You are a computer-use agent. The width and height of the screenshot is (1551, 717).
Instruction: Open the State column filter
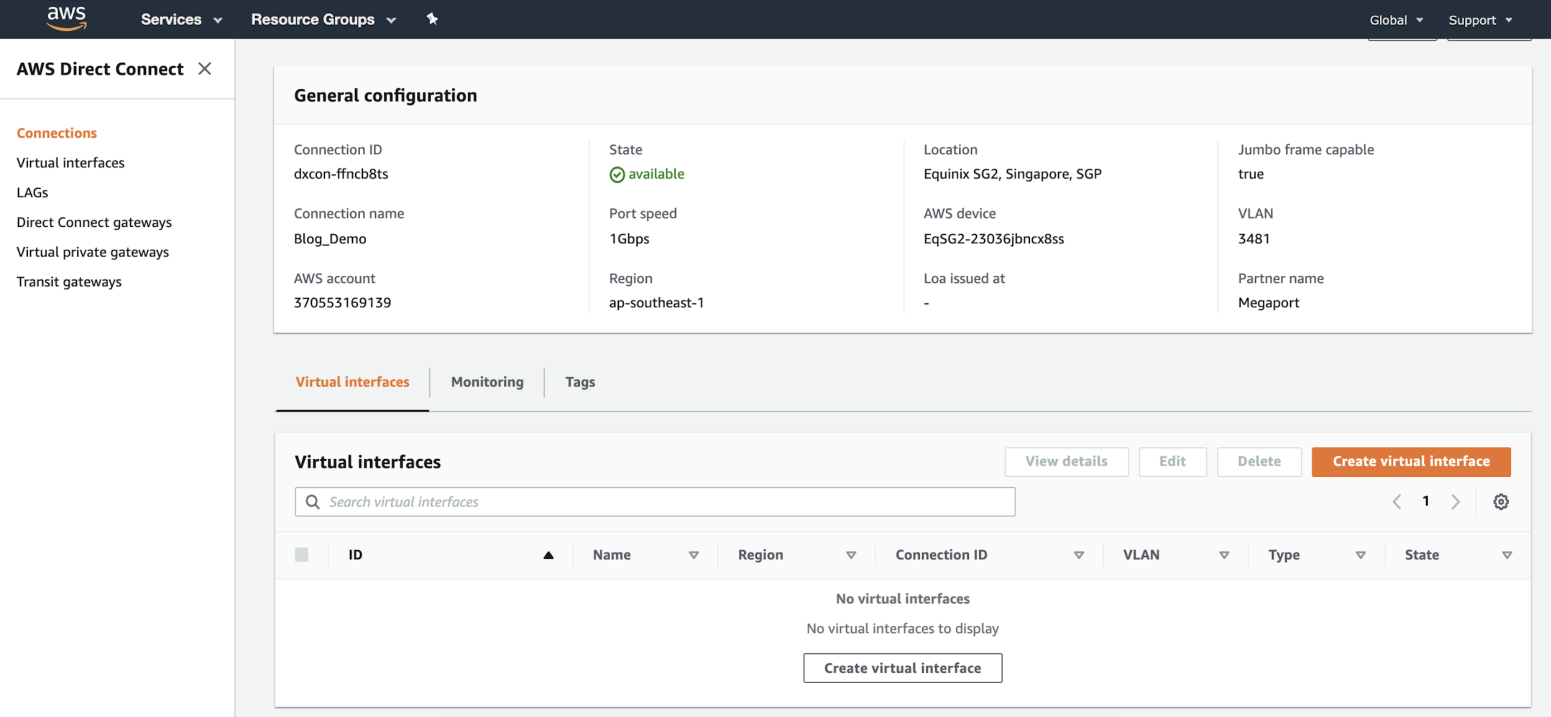click(x=1507, y=554)
